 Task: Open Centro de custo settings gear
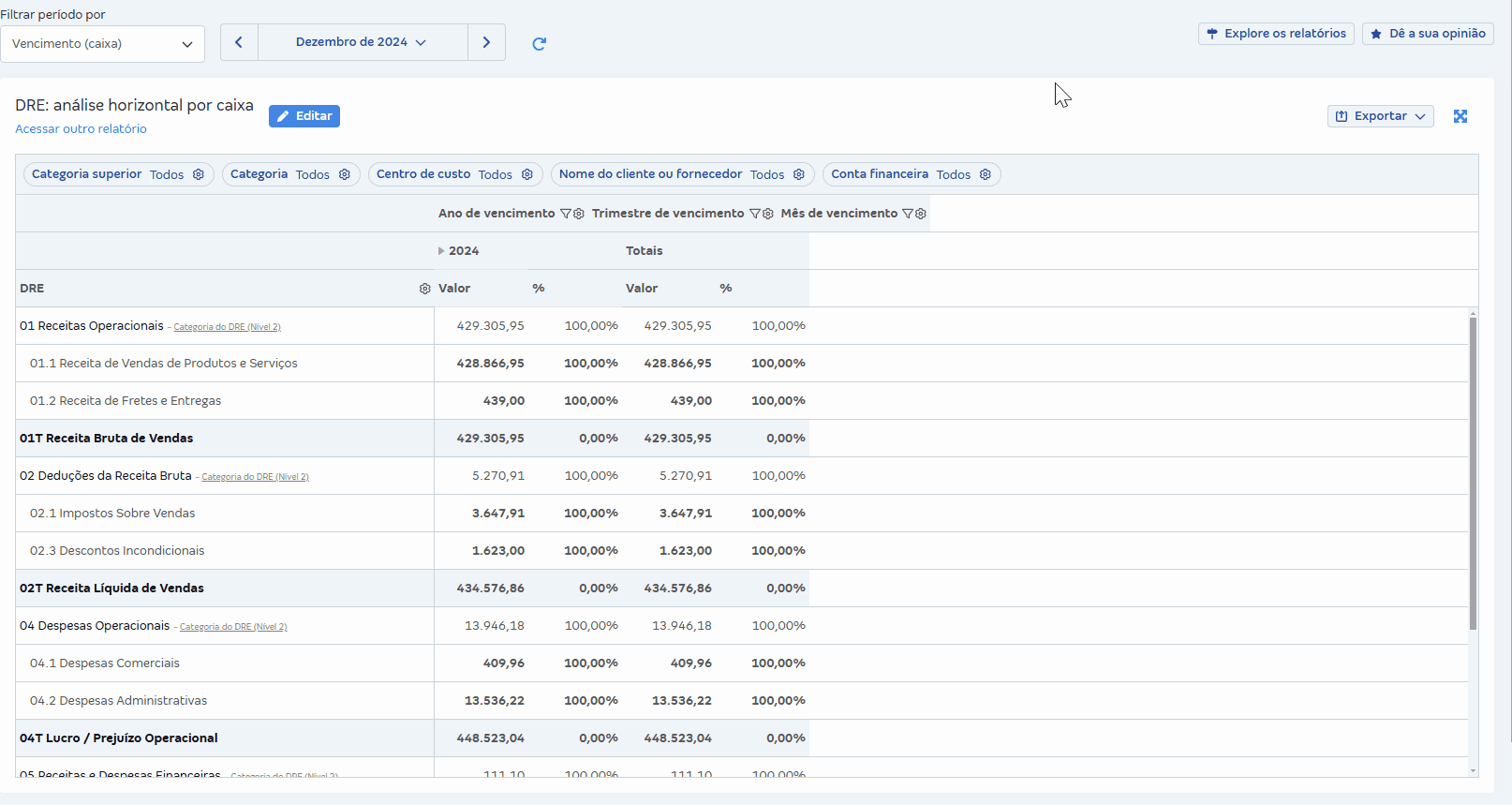click(527, 174)
